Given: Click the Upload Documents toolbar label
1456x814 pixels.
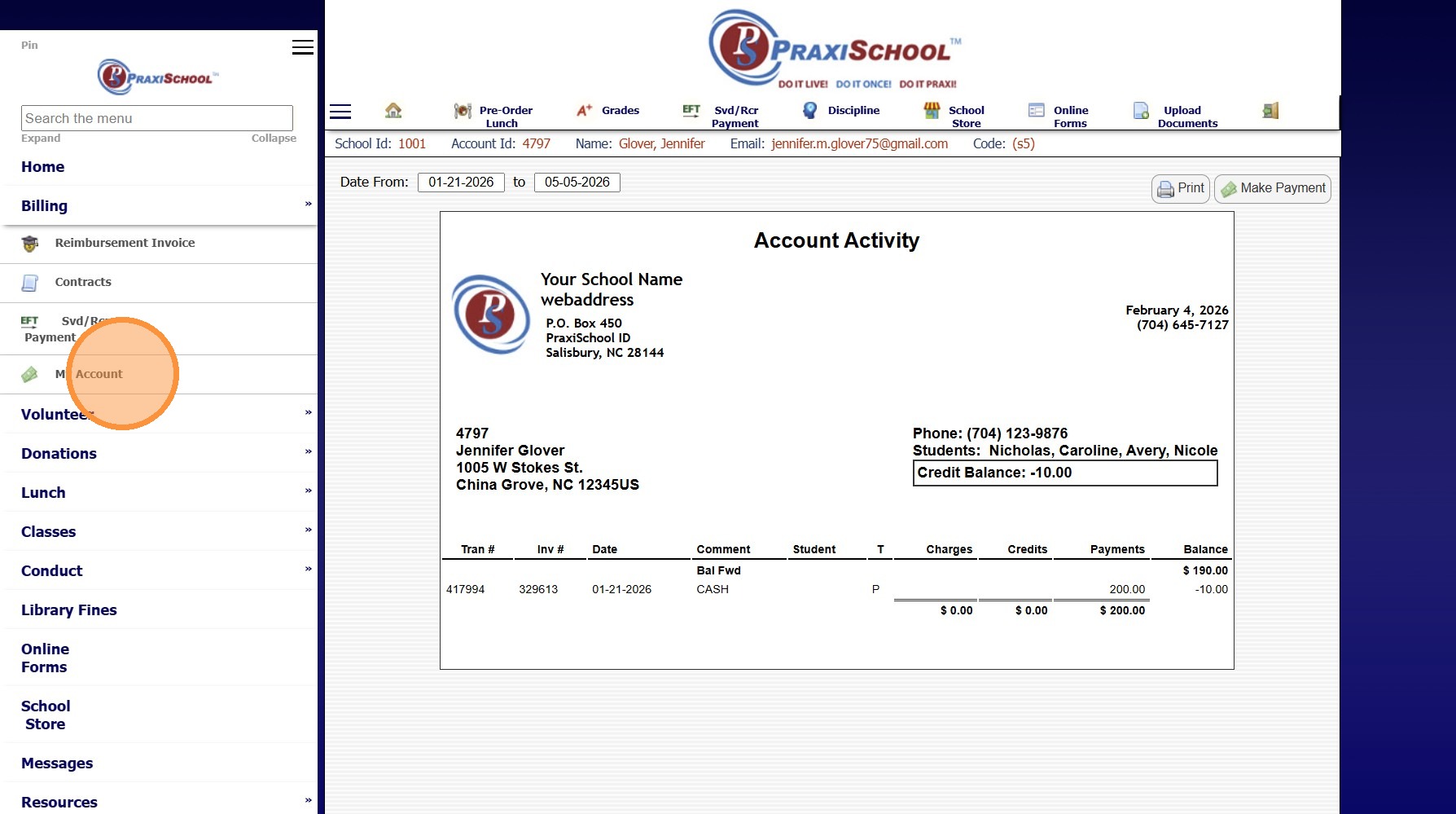Looking at the screenshot, I should click(1187, 117).
